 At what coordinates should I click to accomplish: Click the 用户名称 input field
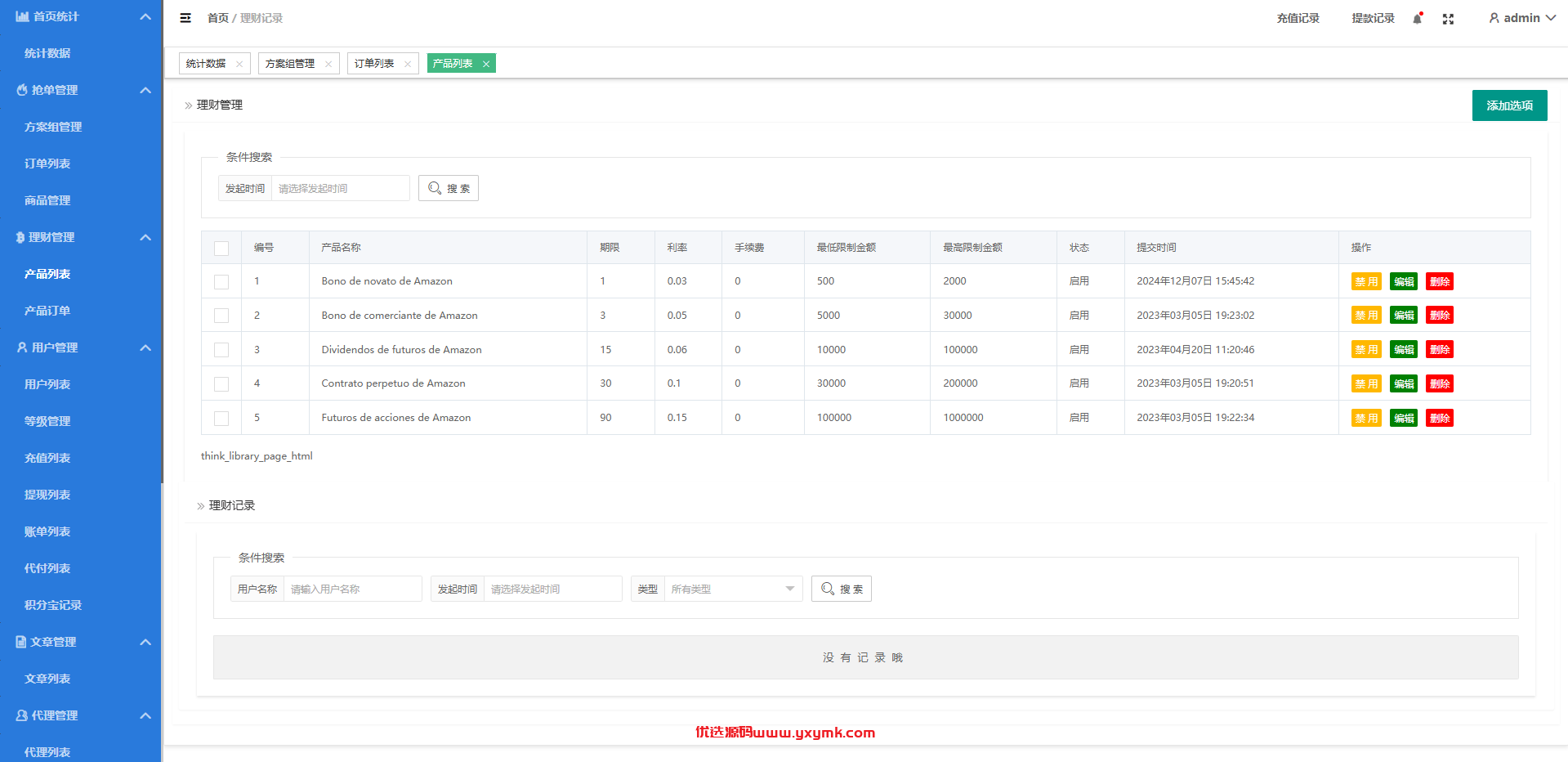[352, 589]
